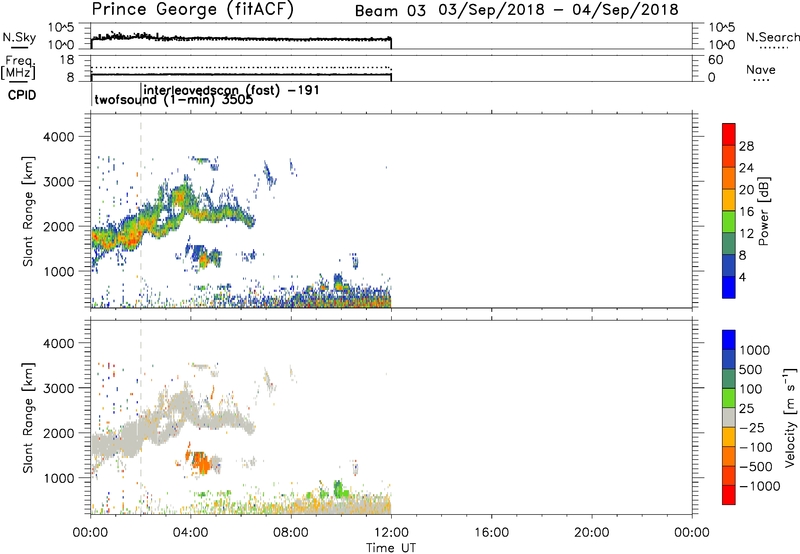Click the orange velocity patch near 1300 km

coord(201,463)
